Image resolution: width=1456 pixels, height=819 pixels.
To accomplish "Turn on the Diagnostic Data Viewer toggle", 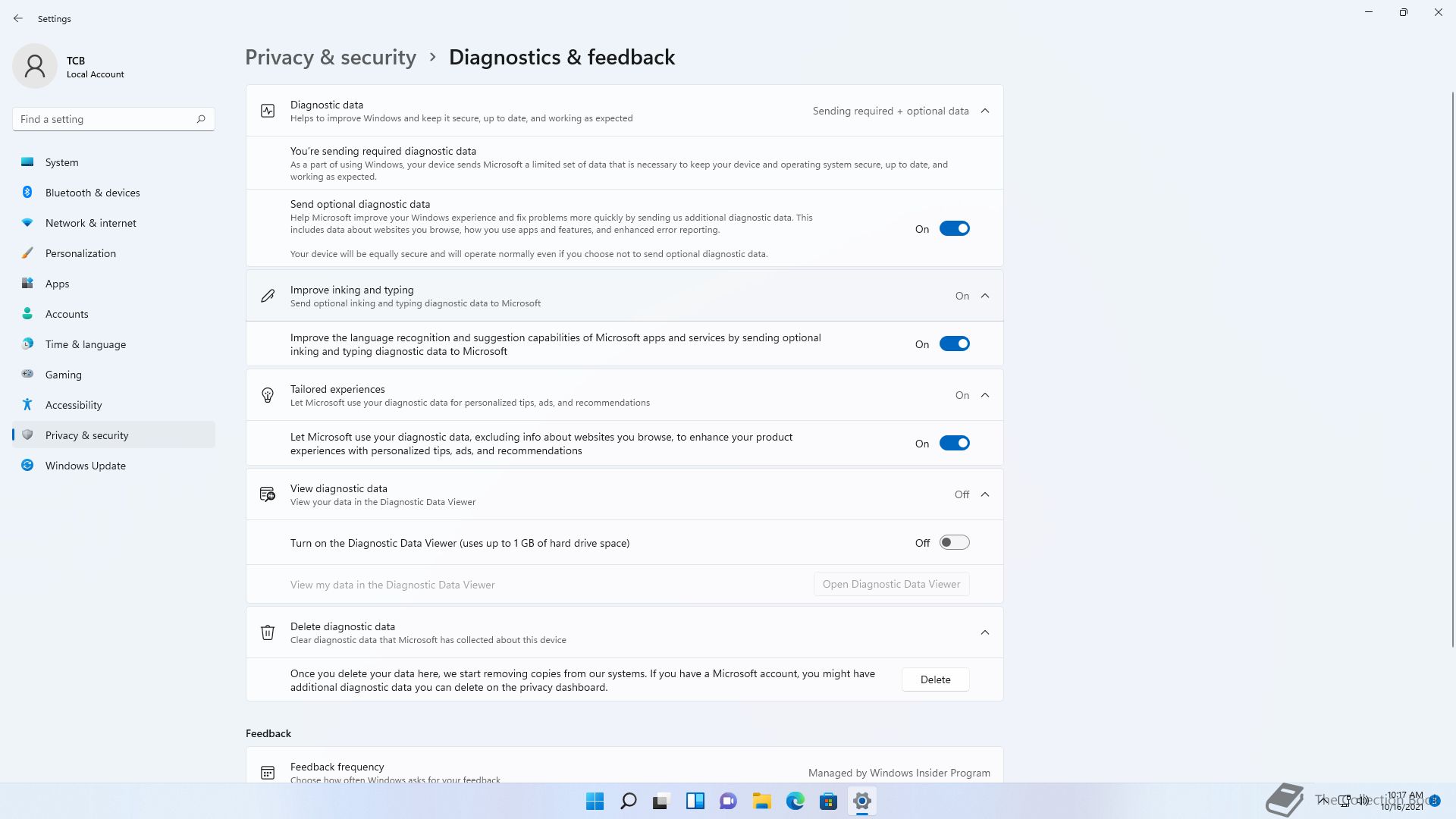I will click(955, 543).
